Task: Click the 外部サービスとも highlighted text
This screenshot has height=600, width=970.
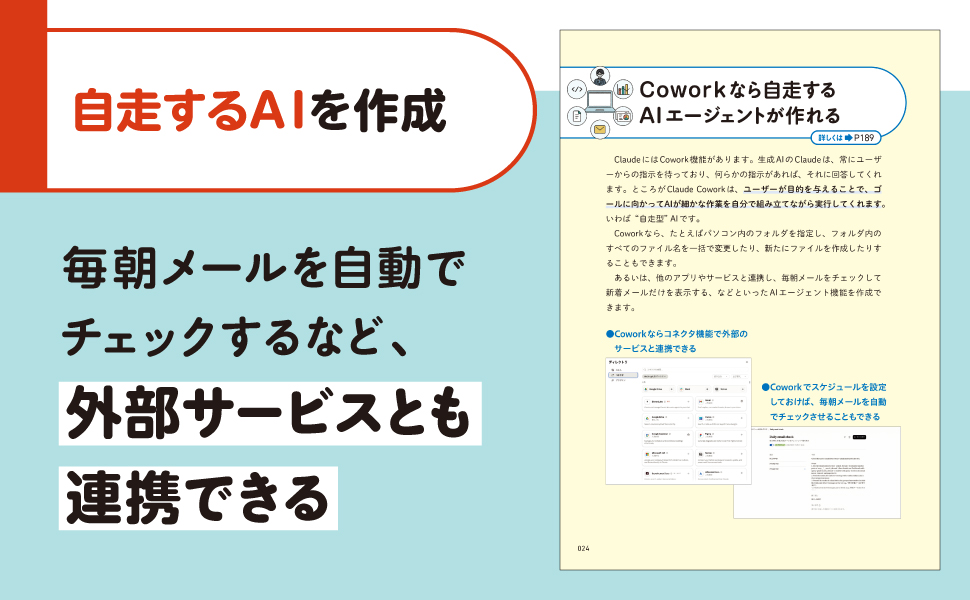Action: coord(270,413)
